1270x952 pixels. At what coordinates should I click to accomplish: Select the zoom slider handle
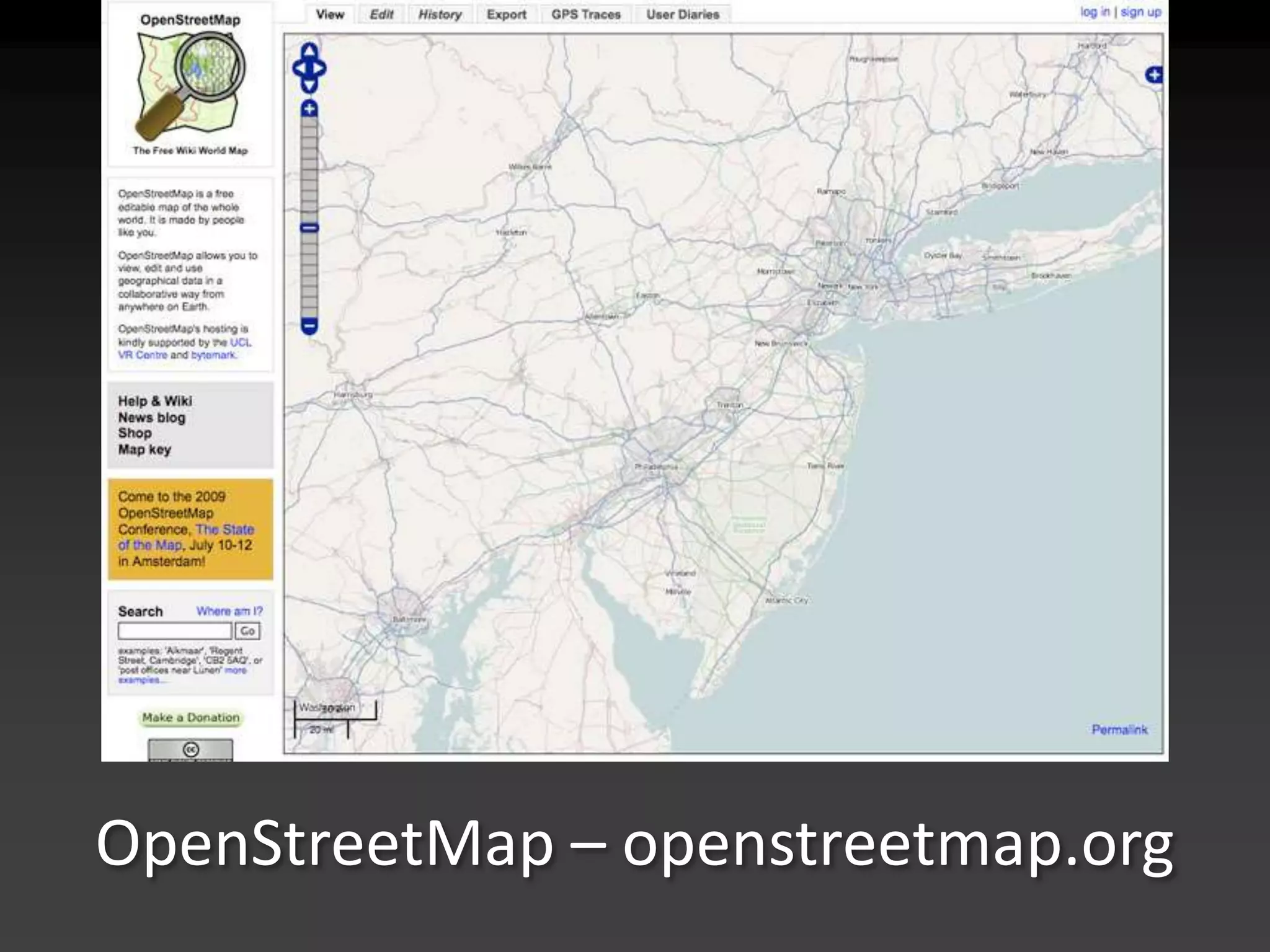pyautogui.click(x=309, y=228)
